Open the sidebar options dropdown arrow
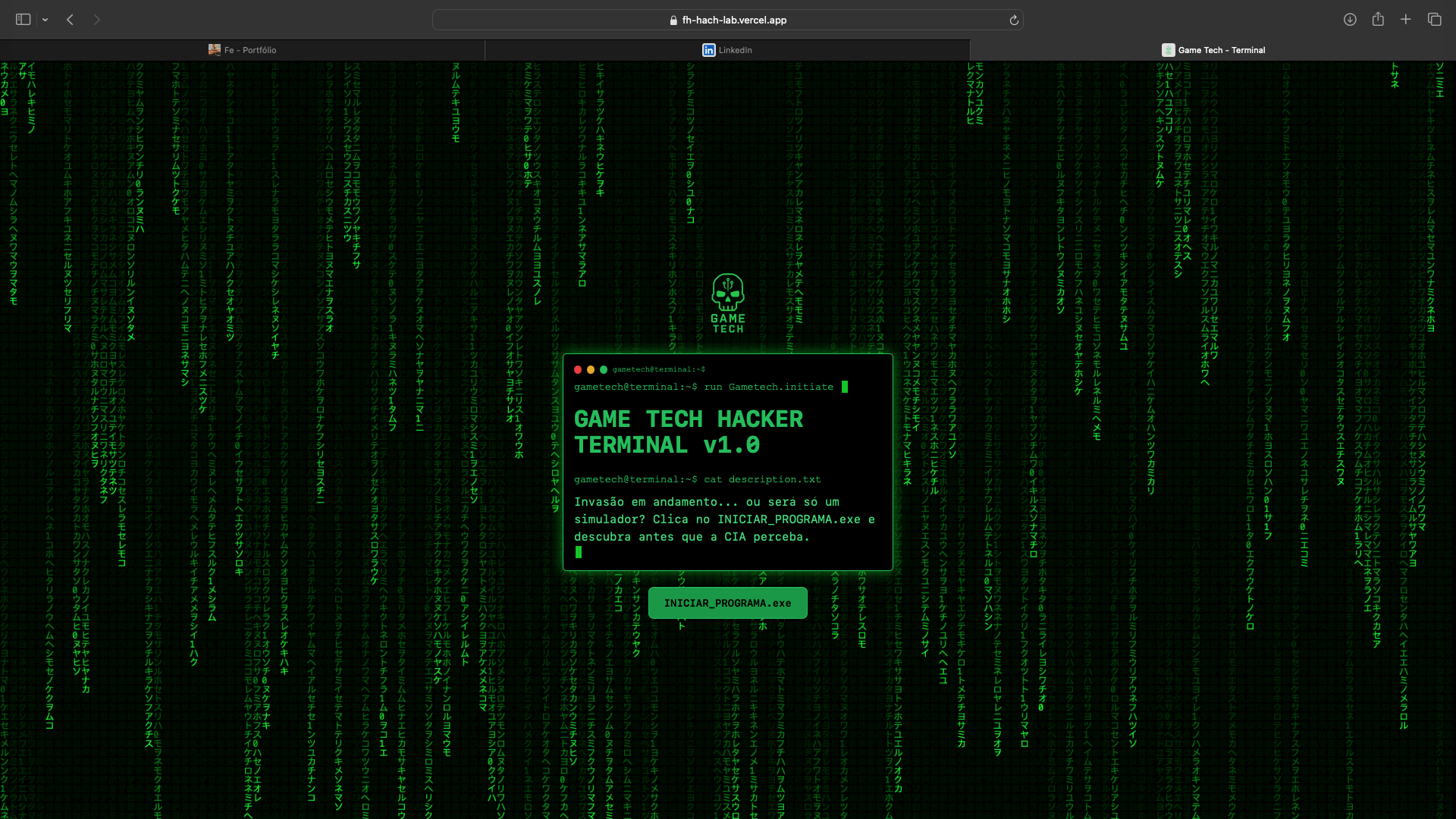Viewport: 1456px width, 819px height. (45, 20)
